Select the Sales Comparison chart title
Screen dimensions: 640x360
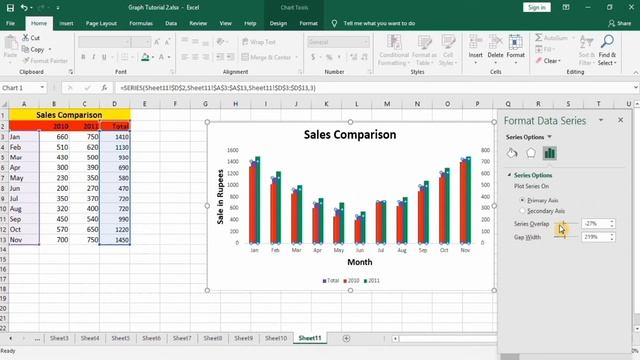pyautogui.click(x=350, y=134)
